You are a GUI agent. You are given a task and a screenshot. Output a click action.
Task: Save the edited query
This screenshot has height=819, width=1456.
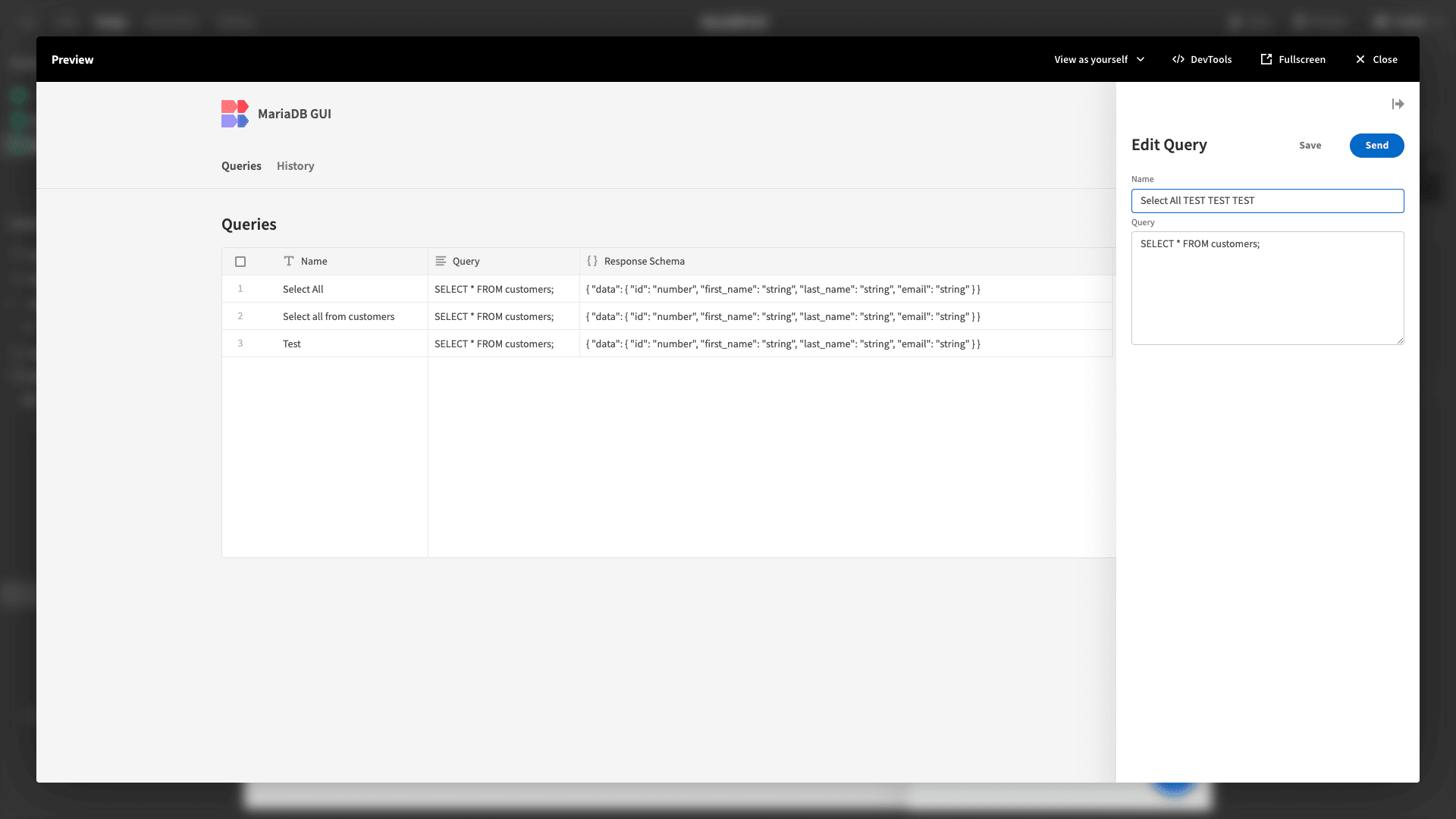pos(1310,146)
